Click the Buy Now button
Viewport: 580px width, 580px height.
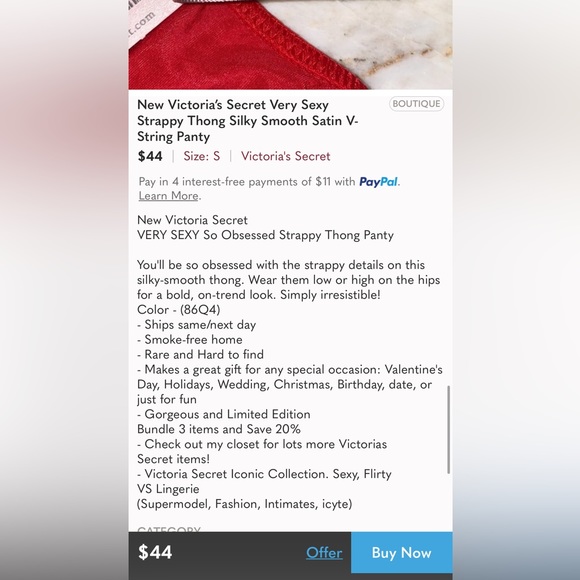click(401, 552)
